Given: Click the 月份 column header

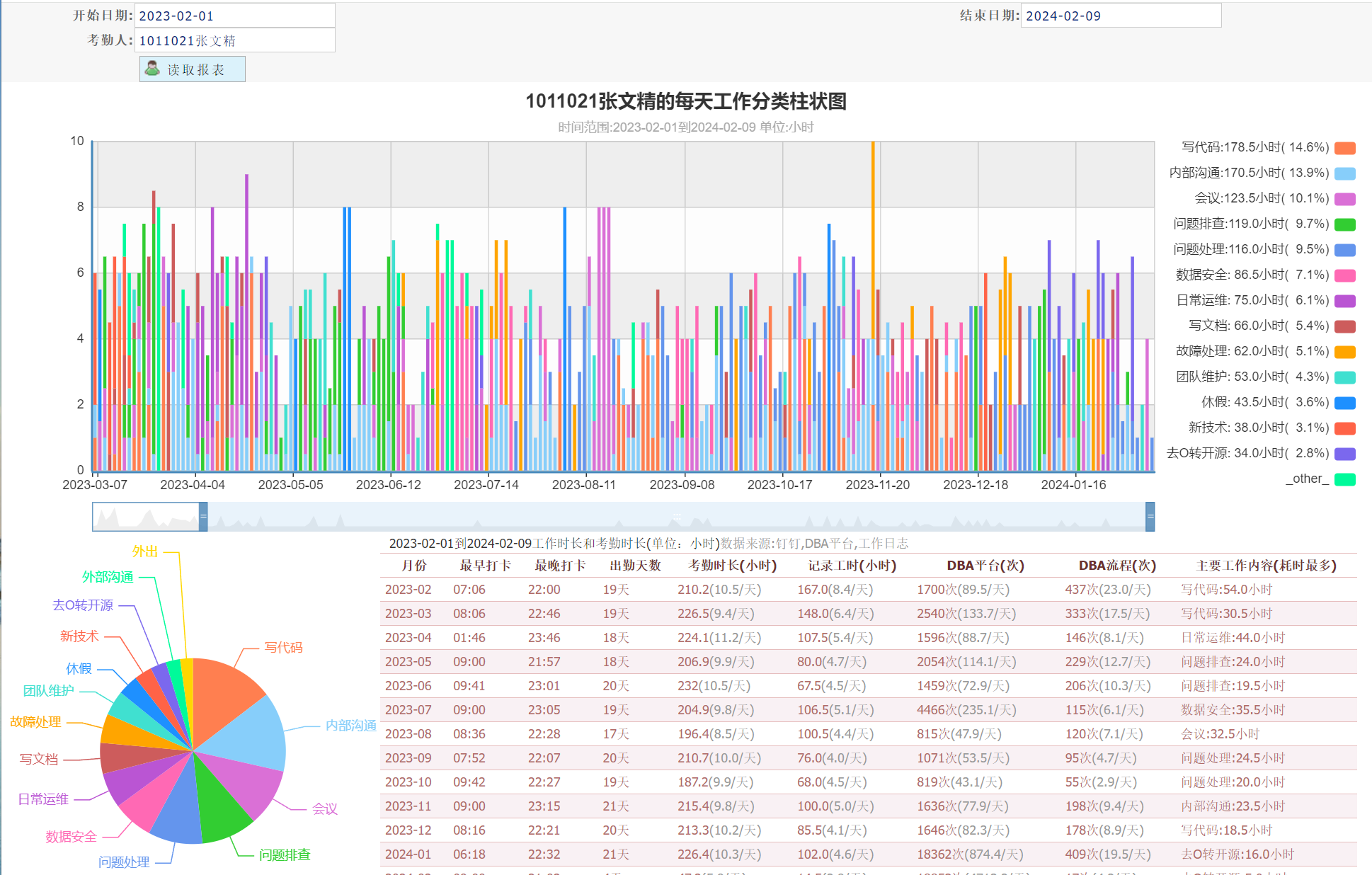Looking at the screenshot, I should tap(413, 566).
